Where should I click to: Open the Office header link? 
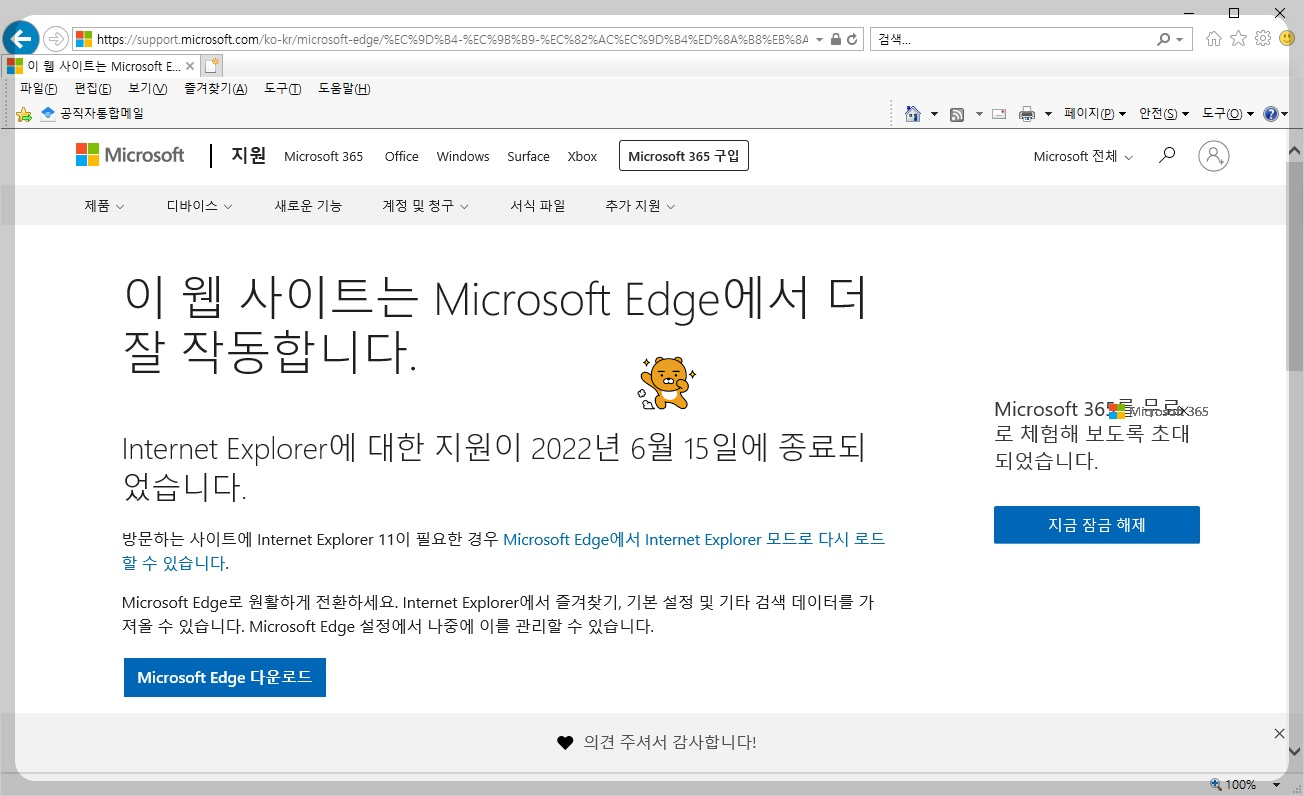[402, 157]
